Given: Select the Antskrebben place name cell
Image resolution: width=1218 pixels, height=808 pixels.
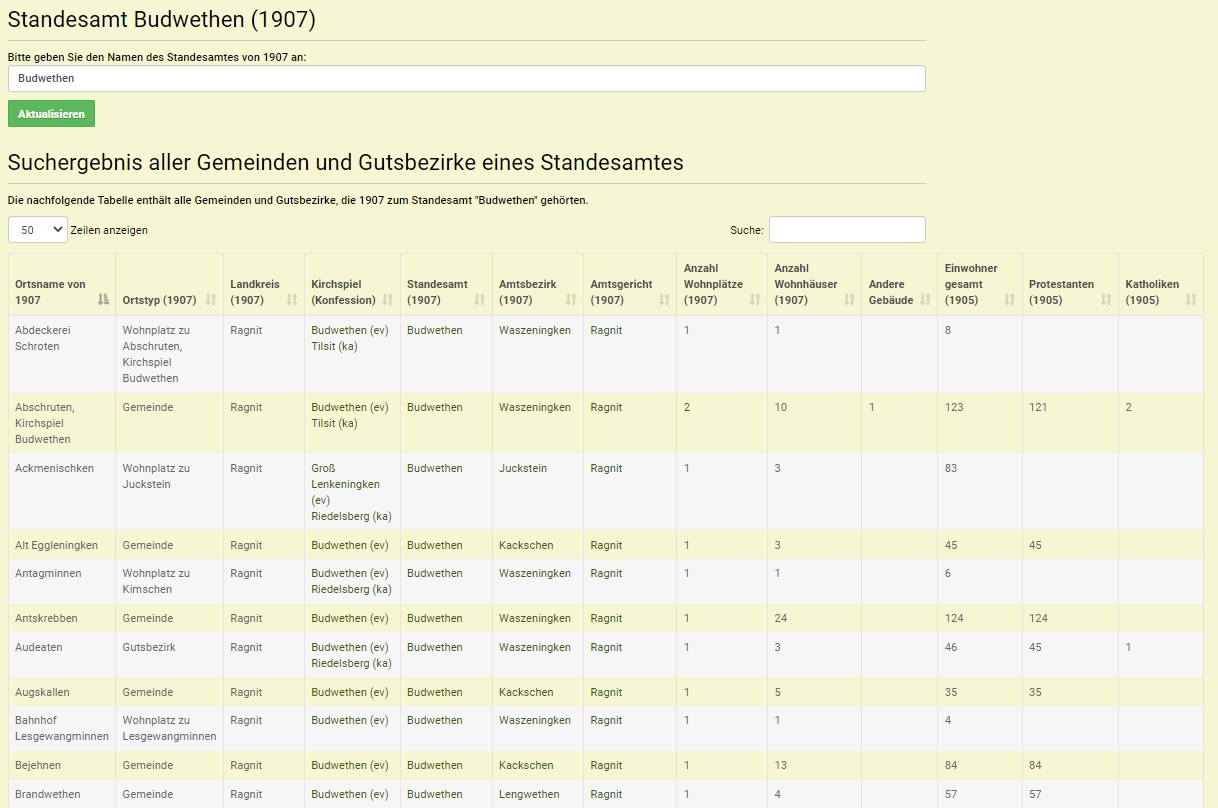Looking at the screenshot, I should point(46,618).
